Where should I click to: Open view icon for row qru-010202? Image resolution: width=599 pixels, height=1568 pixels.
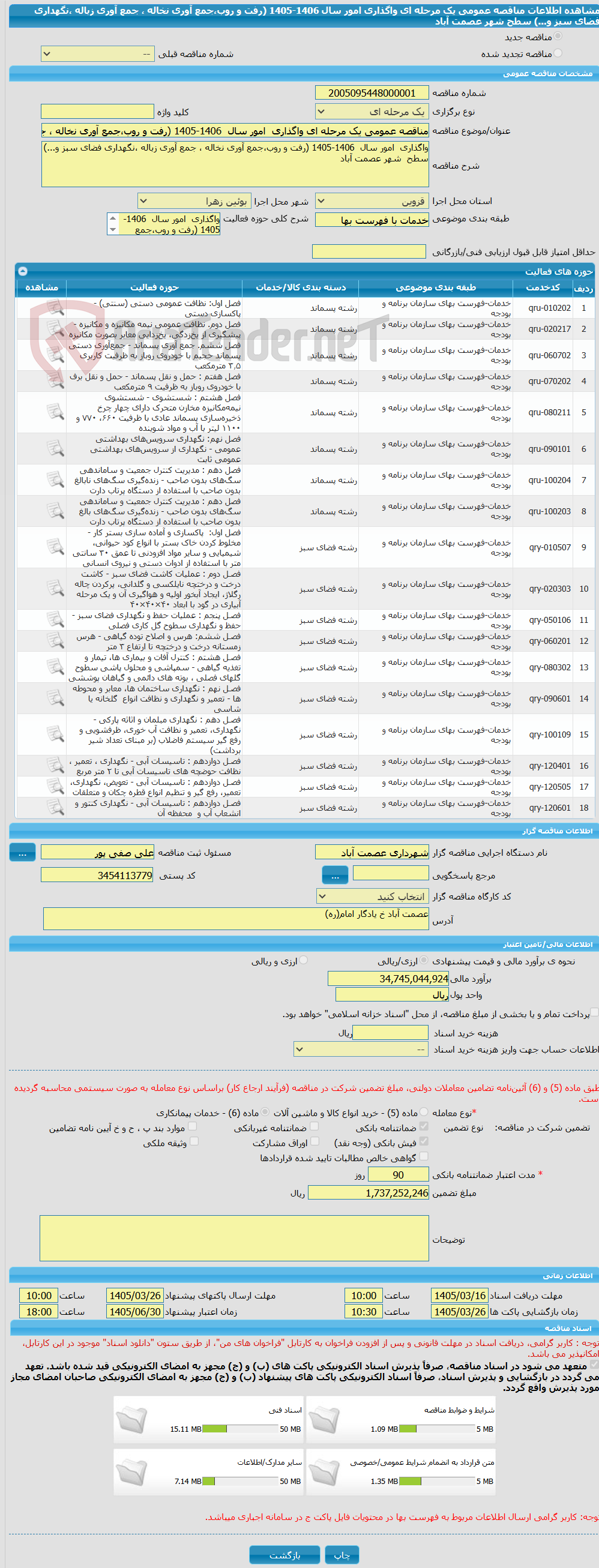pos(55,308)
